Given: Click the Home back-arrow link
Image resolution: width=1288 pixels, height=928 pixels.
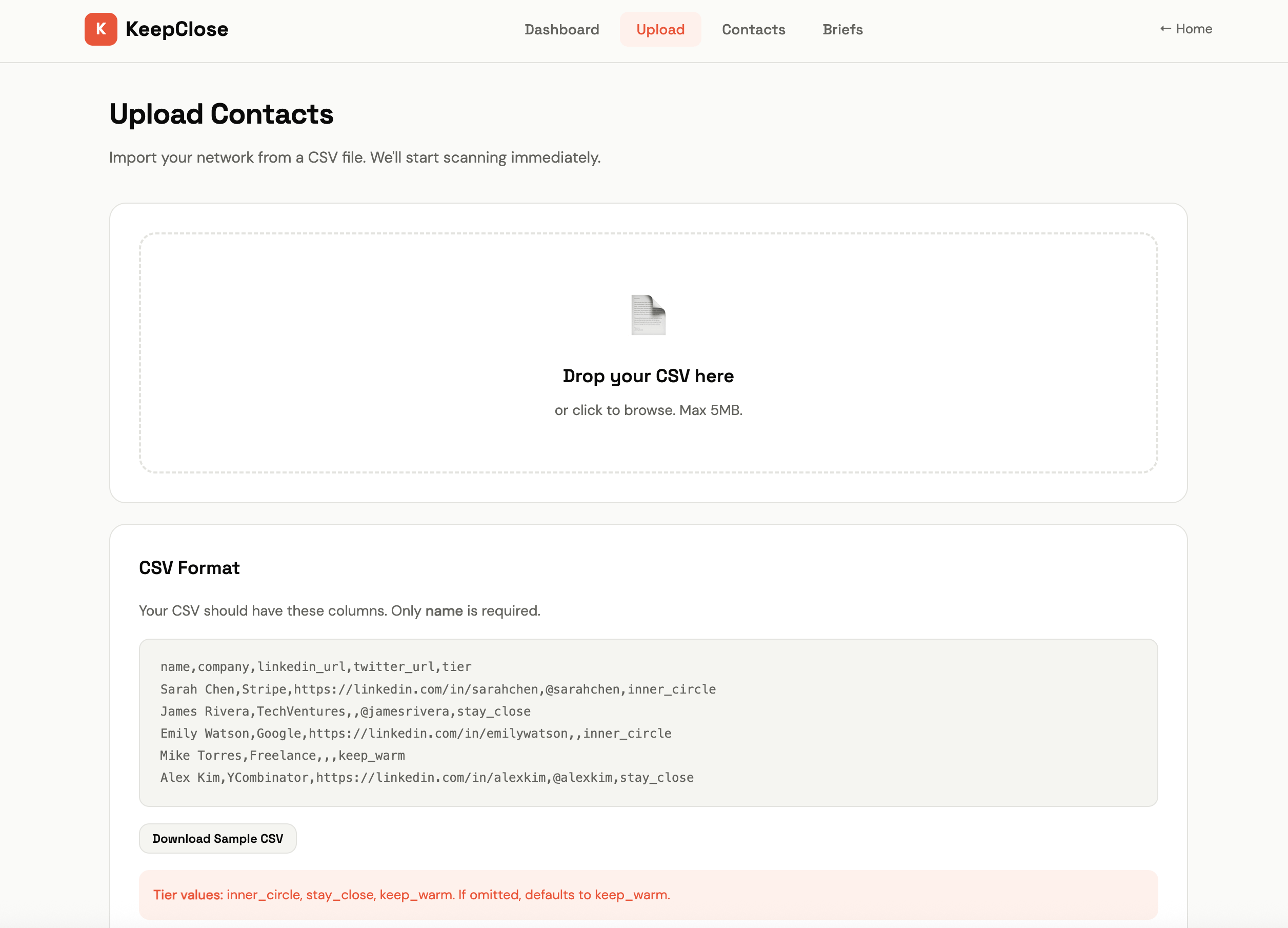Looking at the screenshot, I should pos(1185,29).
